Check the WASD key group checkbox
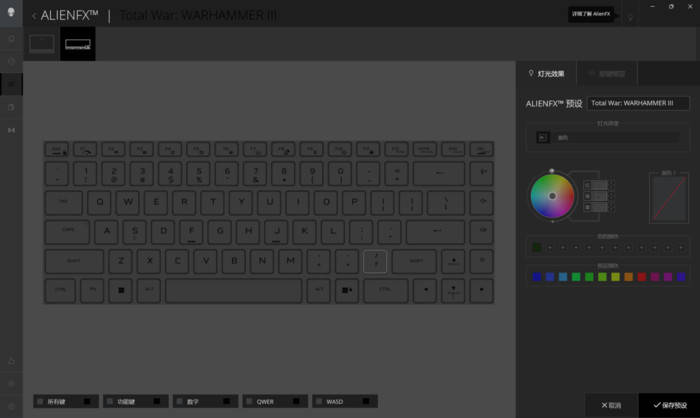Screen dimensions: 700x418 [319, 401]
